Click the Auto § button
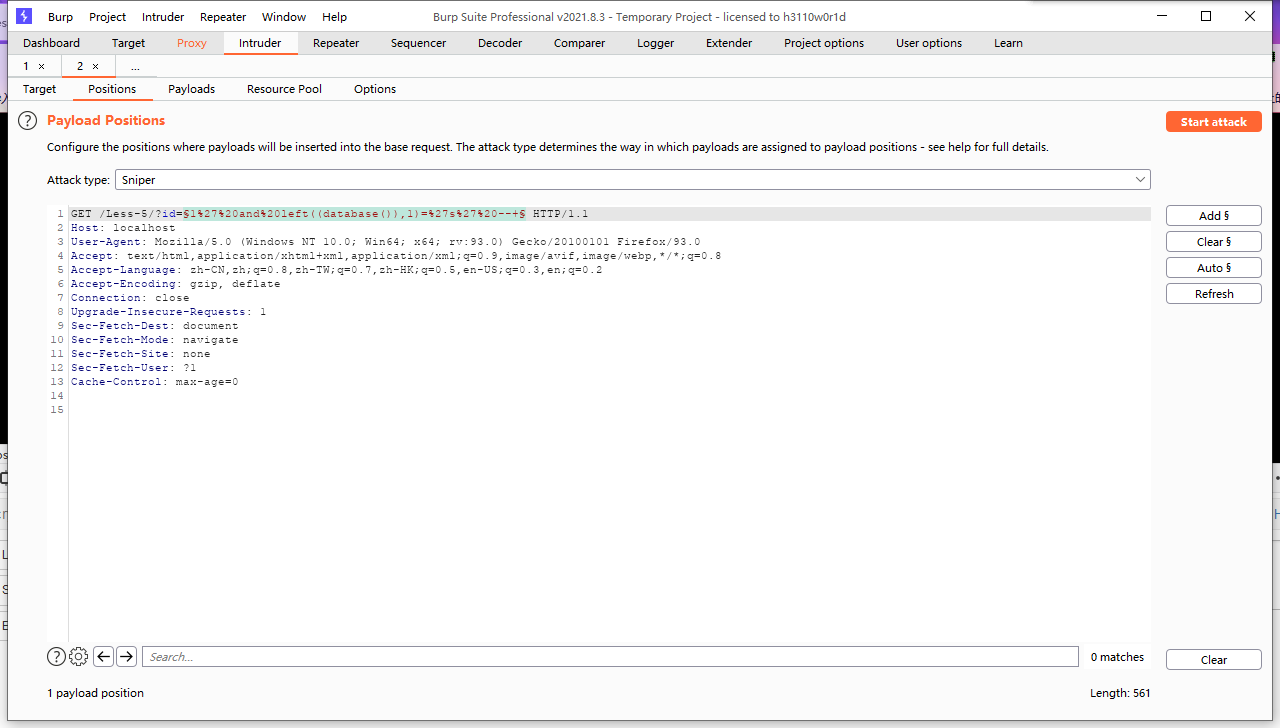The image size is (1280, 728). point(1214,268)
